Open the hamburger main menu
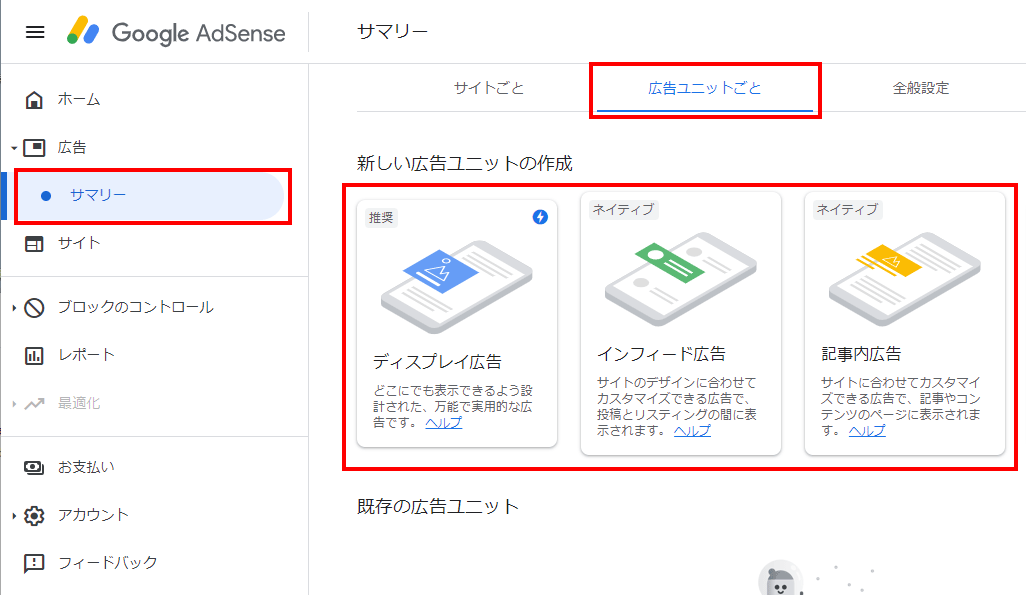The height and width of the screenshot is (595, 1026). click(35, 32)
